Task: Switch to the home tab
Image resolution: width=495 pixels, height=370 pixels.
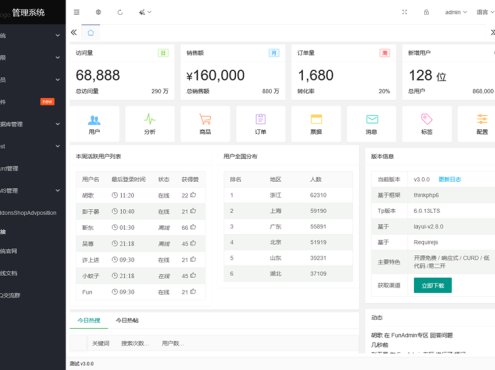Action: pos(91,33)
